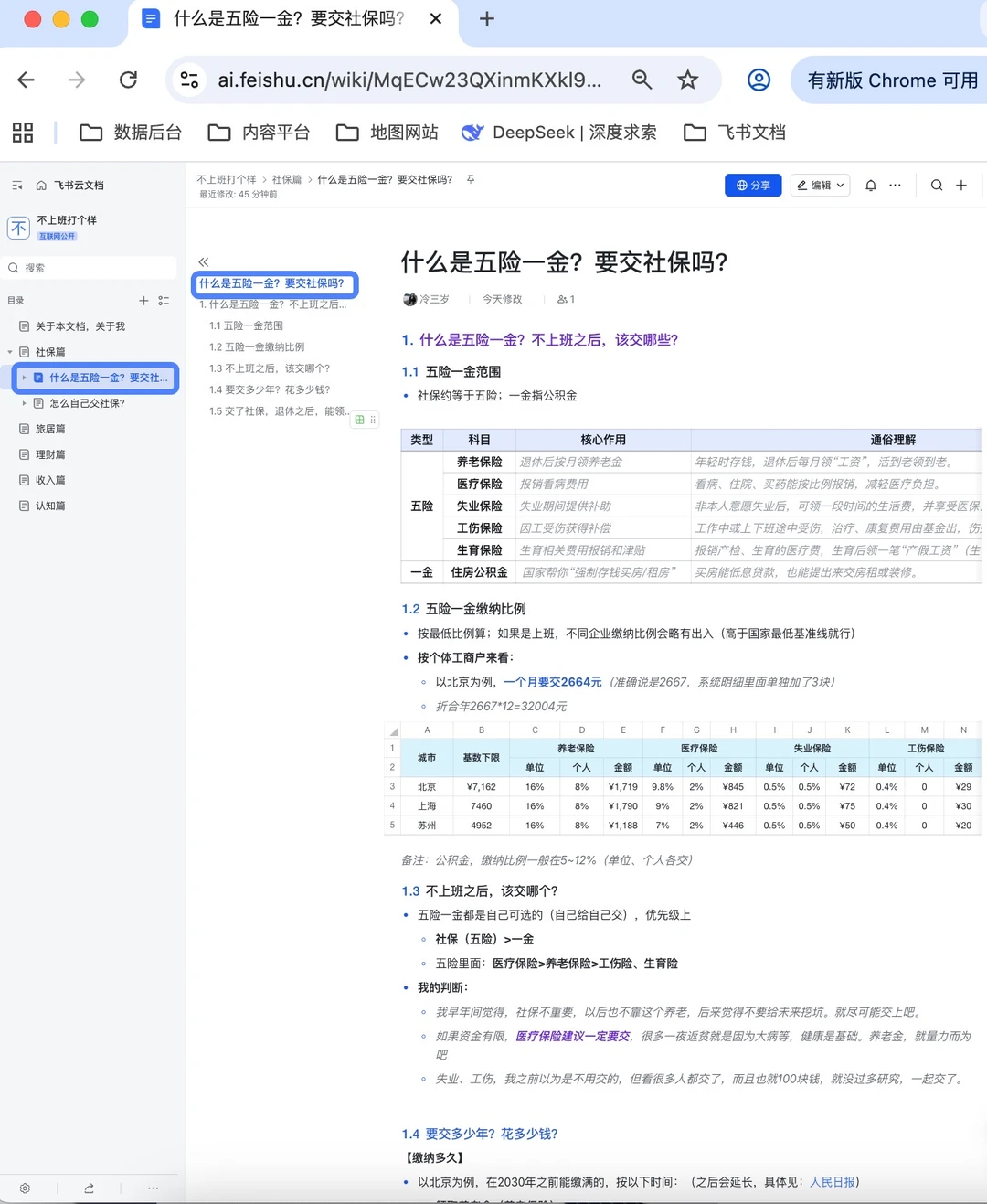
Task: Open the 数据后台 bookmarks folder
Action: (x=131, y=133)
